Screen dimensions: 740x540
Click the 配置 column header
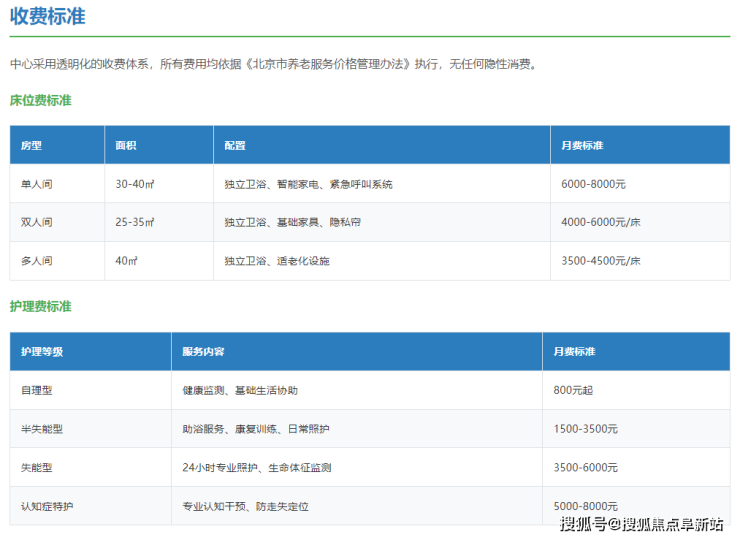point(235,145)
